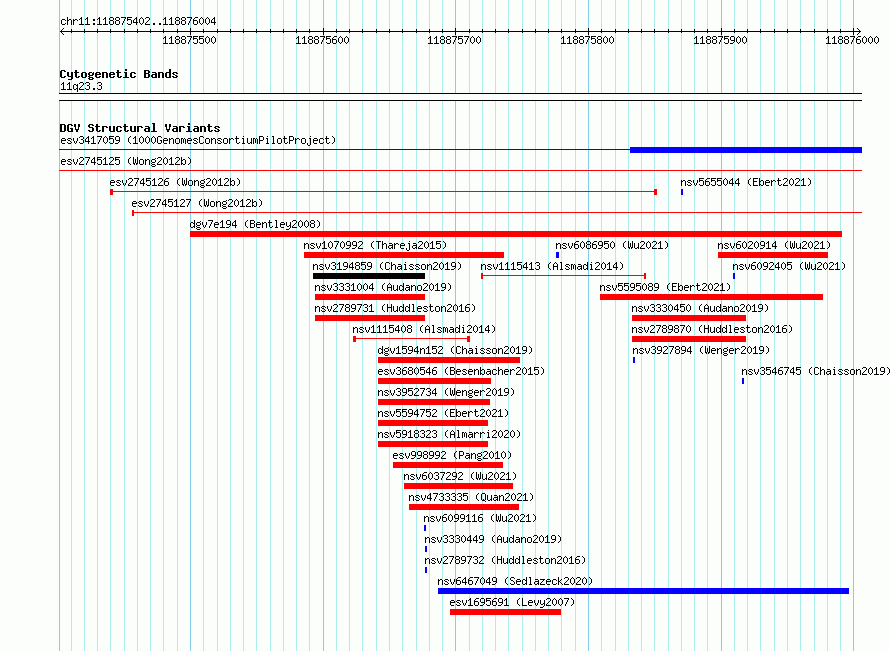The width and height of the screenshot is (890, 651).
Task: Click the nsv6037292 (Wu2021) label
Action: (460, 476)
